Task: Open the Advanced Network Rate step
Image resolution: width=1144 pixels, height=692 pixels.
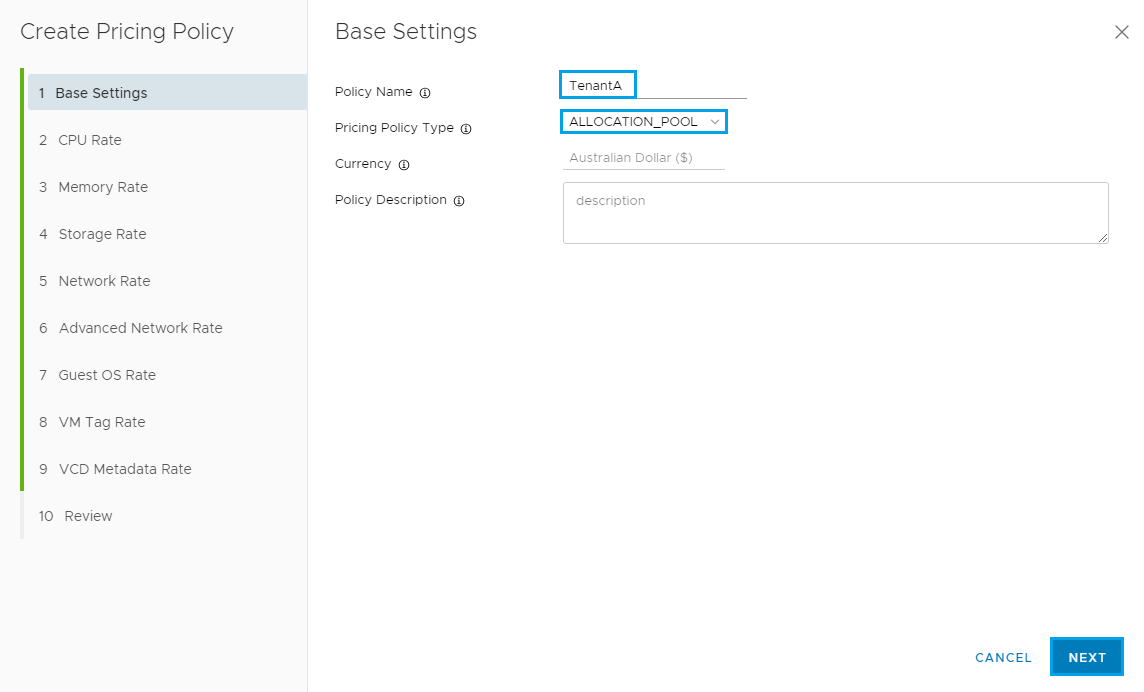Action: click(x=140, y=328)
